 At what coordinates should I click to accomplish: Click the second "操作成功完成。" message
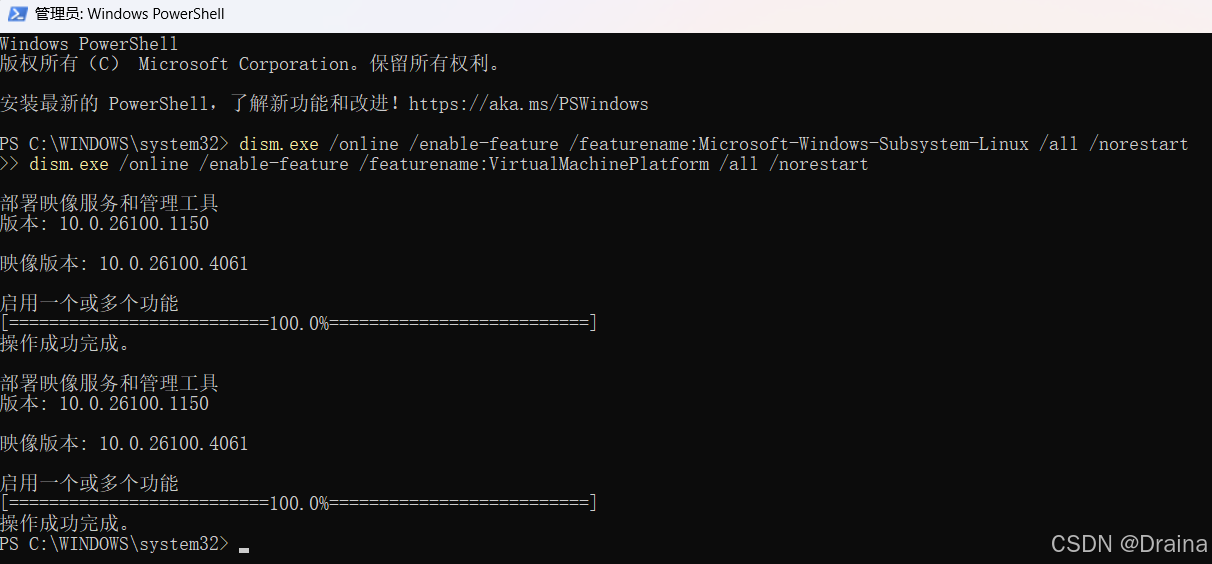(65, 523)
